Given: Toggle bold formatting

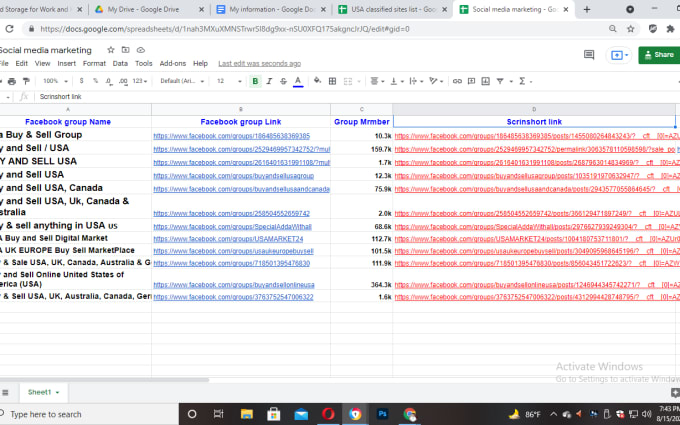Looking at the screenshot, I should 255,81.
